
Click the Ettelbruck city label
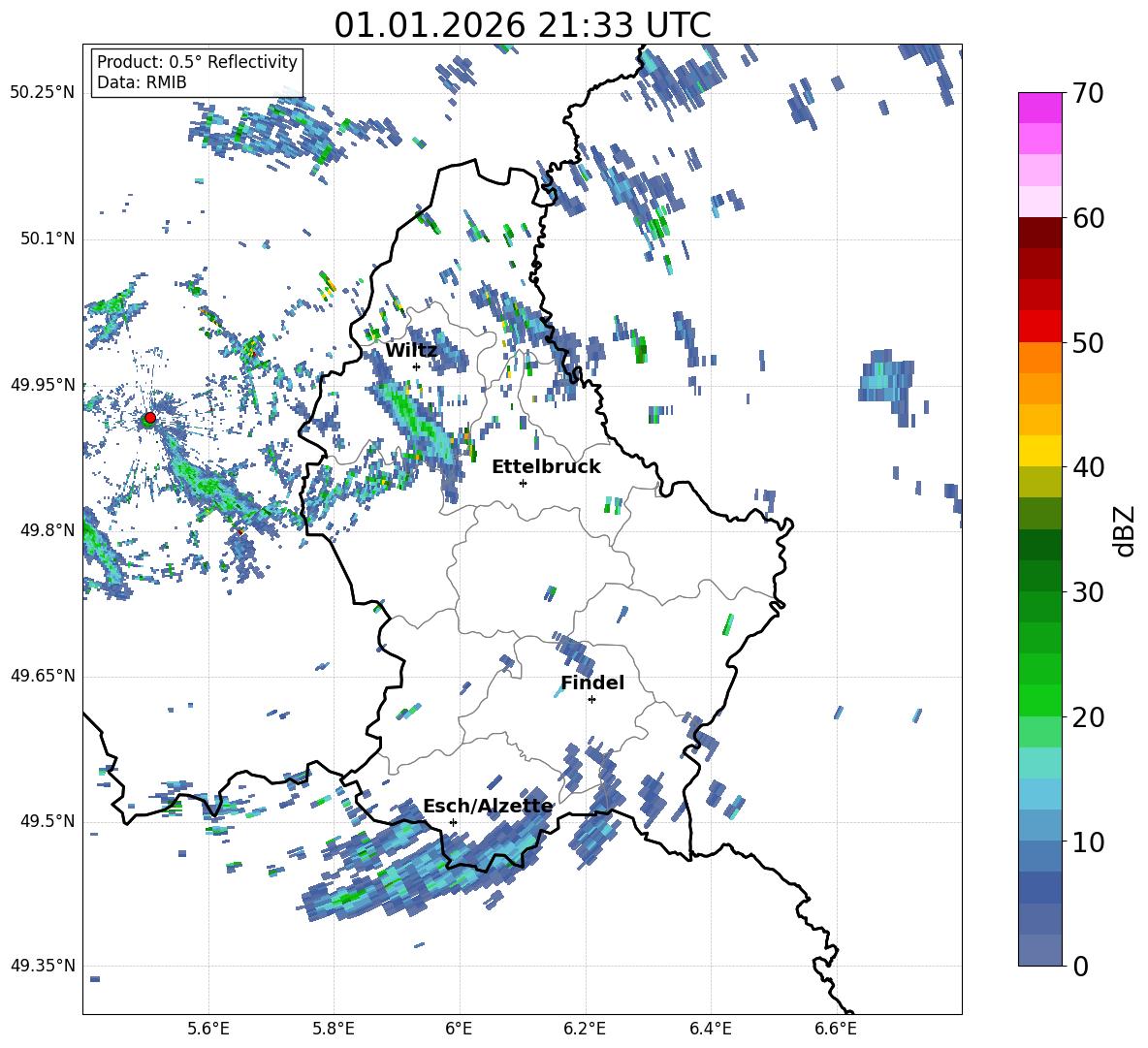pyautogui.click(x=546, y=467)
